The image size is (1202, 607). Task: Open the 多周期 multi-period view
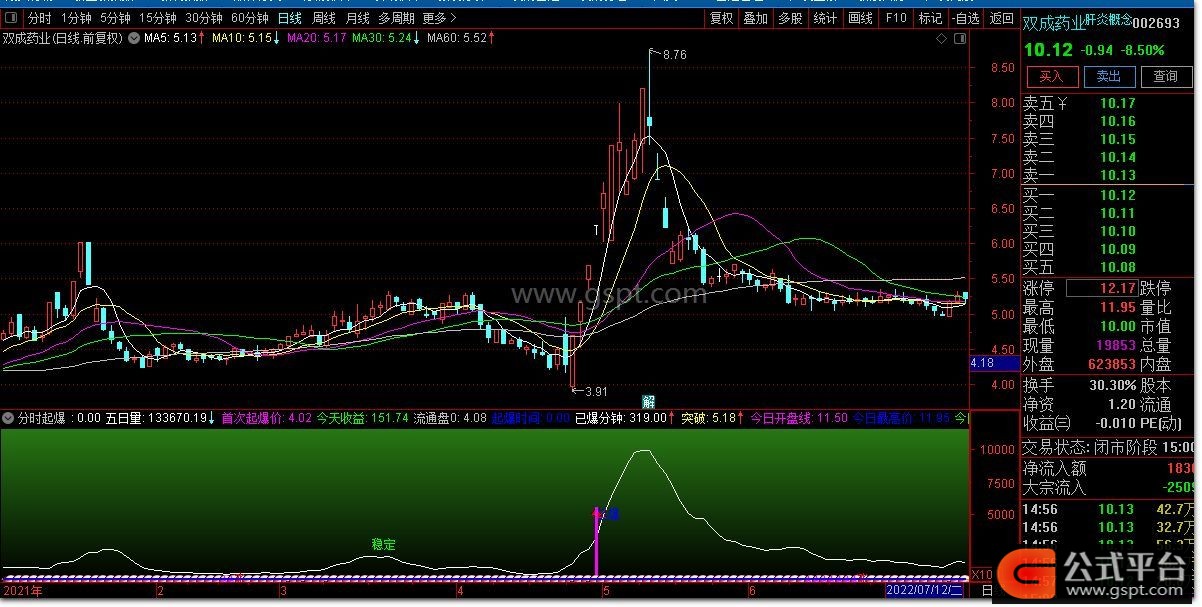tap(396, 18)
